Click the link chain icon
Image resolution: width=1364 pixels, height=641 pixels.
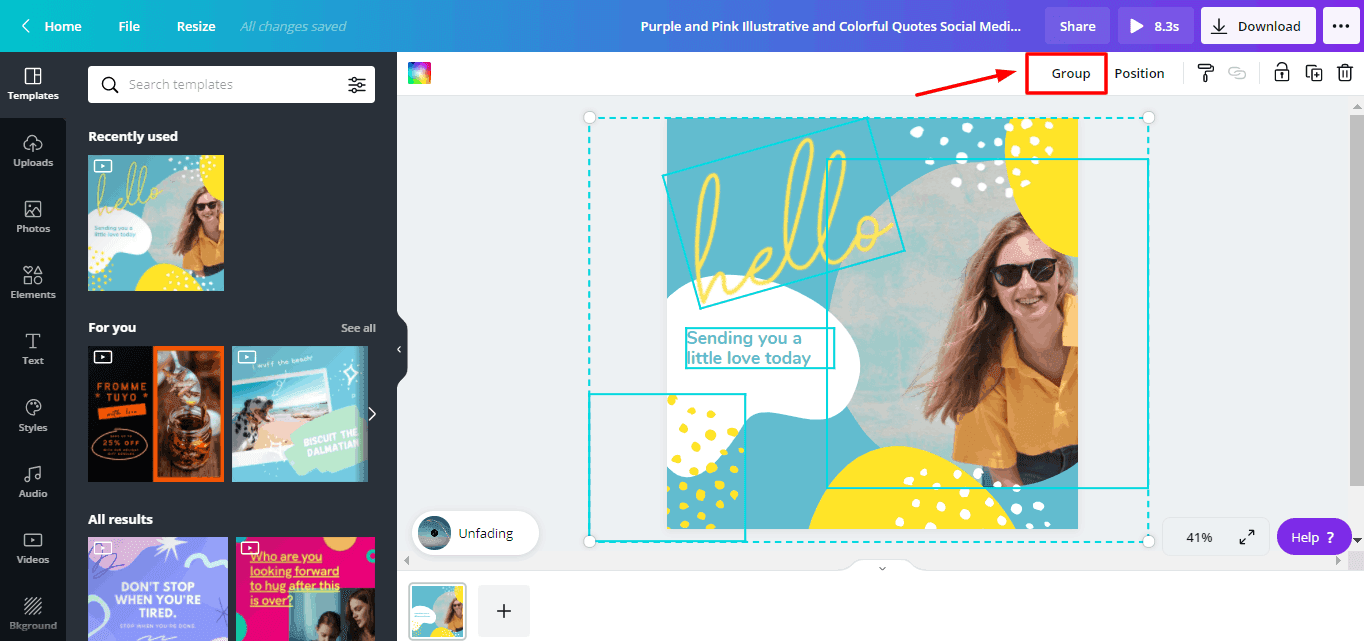[1237, 73]
